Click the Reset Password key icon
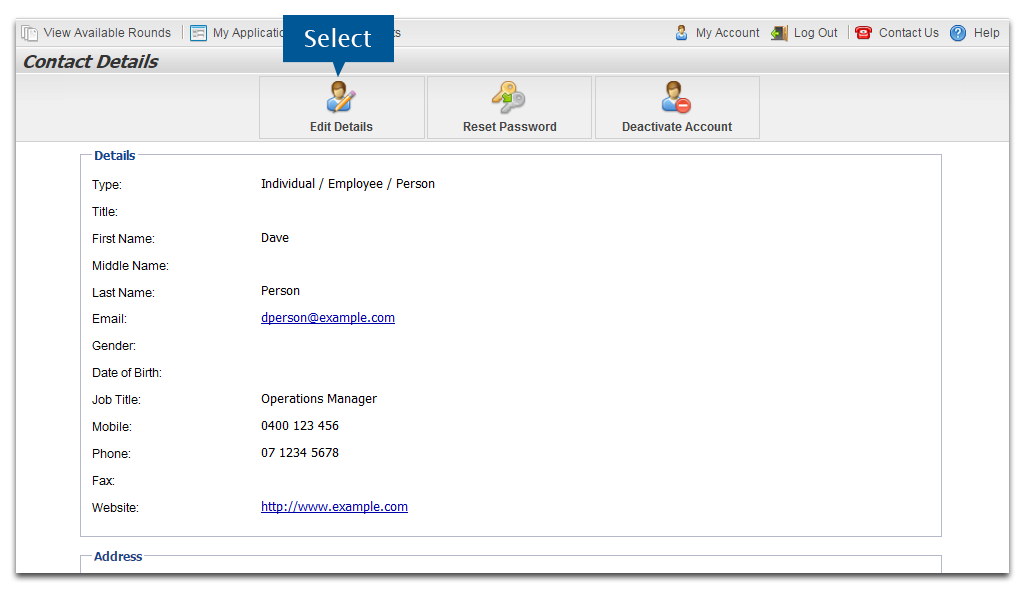Screen dimensions: 1024x594 click(x=509, y=97)
